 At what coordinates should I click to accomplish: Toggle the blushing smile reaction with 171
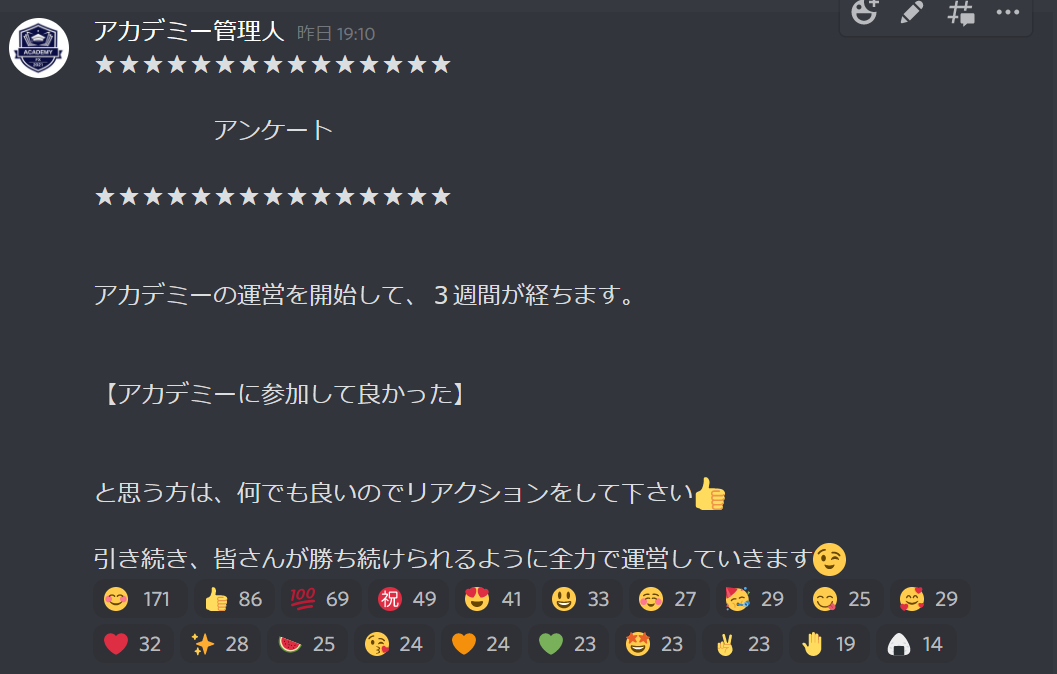pyautogui.click(x=140, y=599)
